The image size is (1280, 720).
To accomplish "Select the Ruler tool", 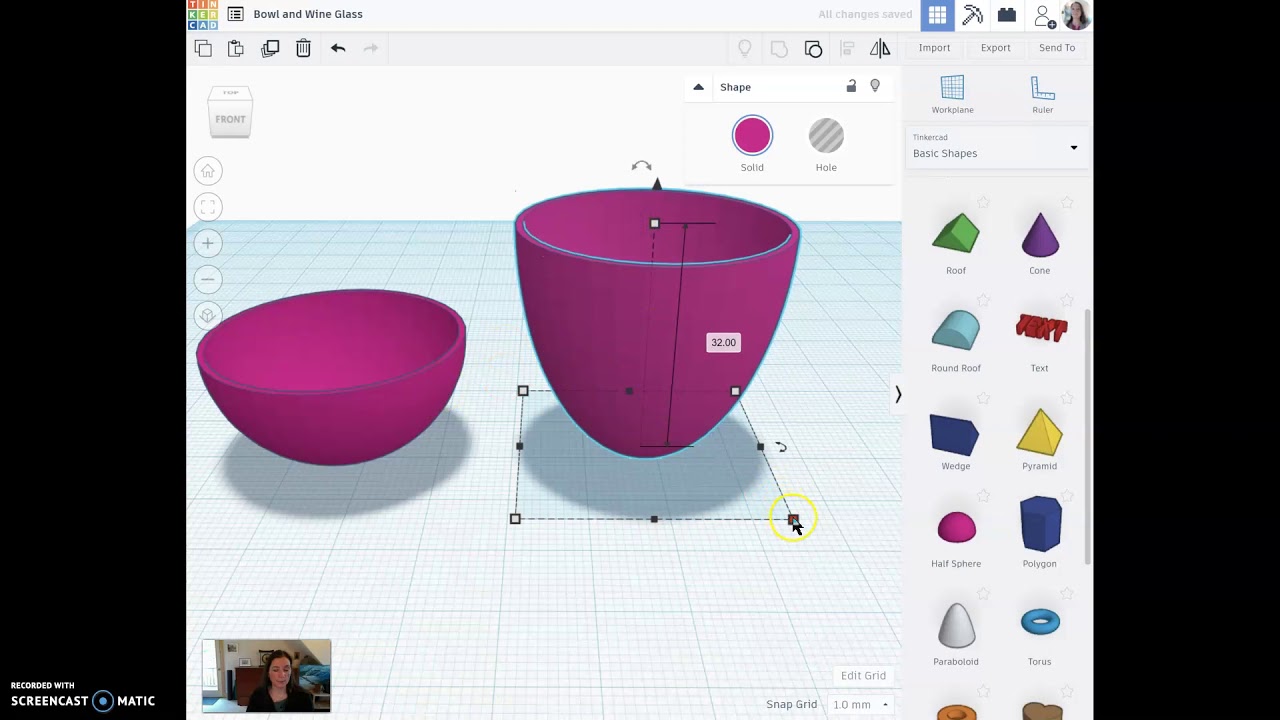I will tap(1043, 95).
